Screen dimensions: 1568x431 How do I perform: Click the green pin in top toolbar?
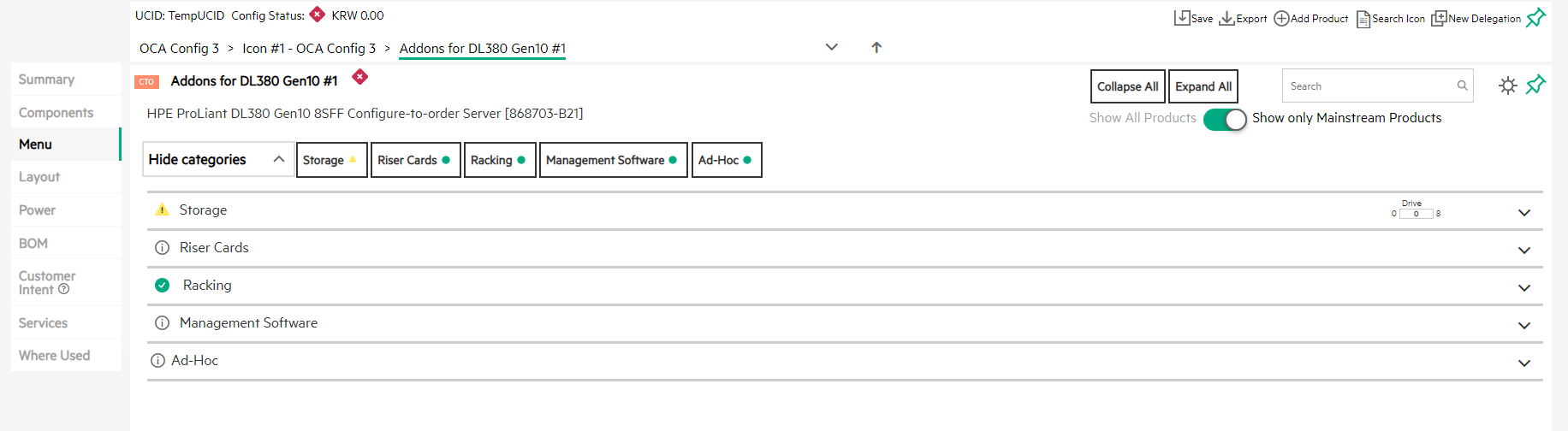pos(1536,17)
